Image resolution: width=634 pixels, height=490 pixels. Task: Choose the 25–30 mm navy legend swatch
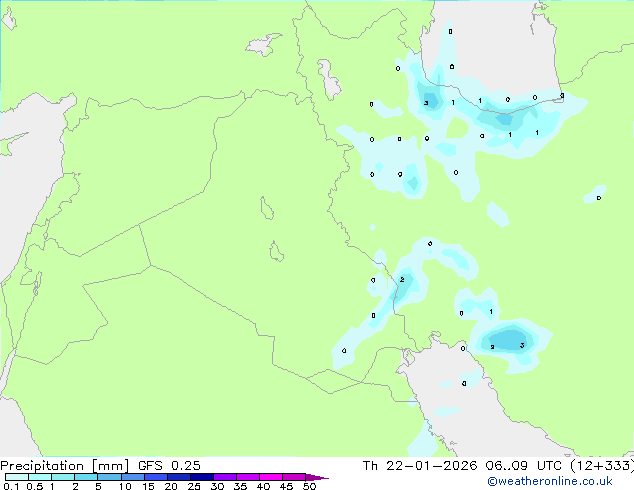[x=202, y=477]
